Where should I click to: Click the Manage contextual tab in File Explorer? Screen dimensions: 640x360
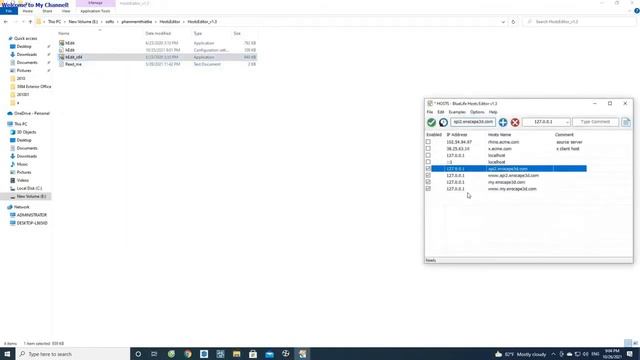(x=96, y=3)
